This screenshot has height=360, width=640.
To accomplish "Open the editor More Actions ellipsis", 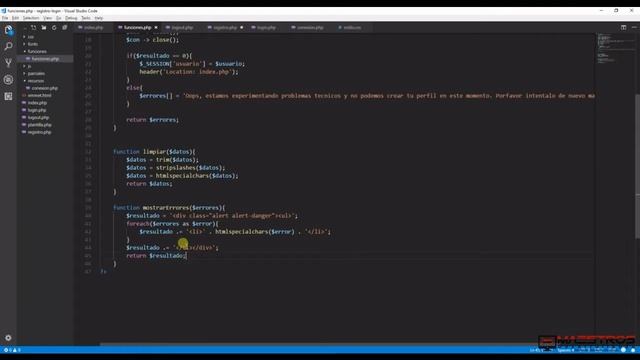I will pyautogui.click(x=634, y=27).
